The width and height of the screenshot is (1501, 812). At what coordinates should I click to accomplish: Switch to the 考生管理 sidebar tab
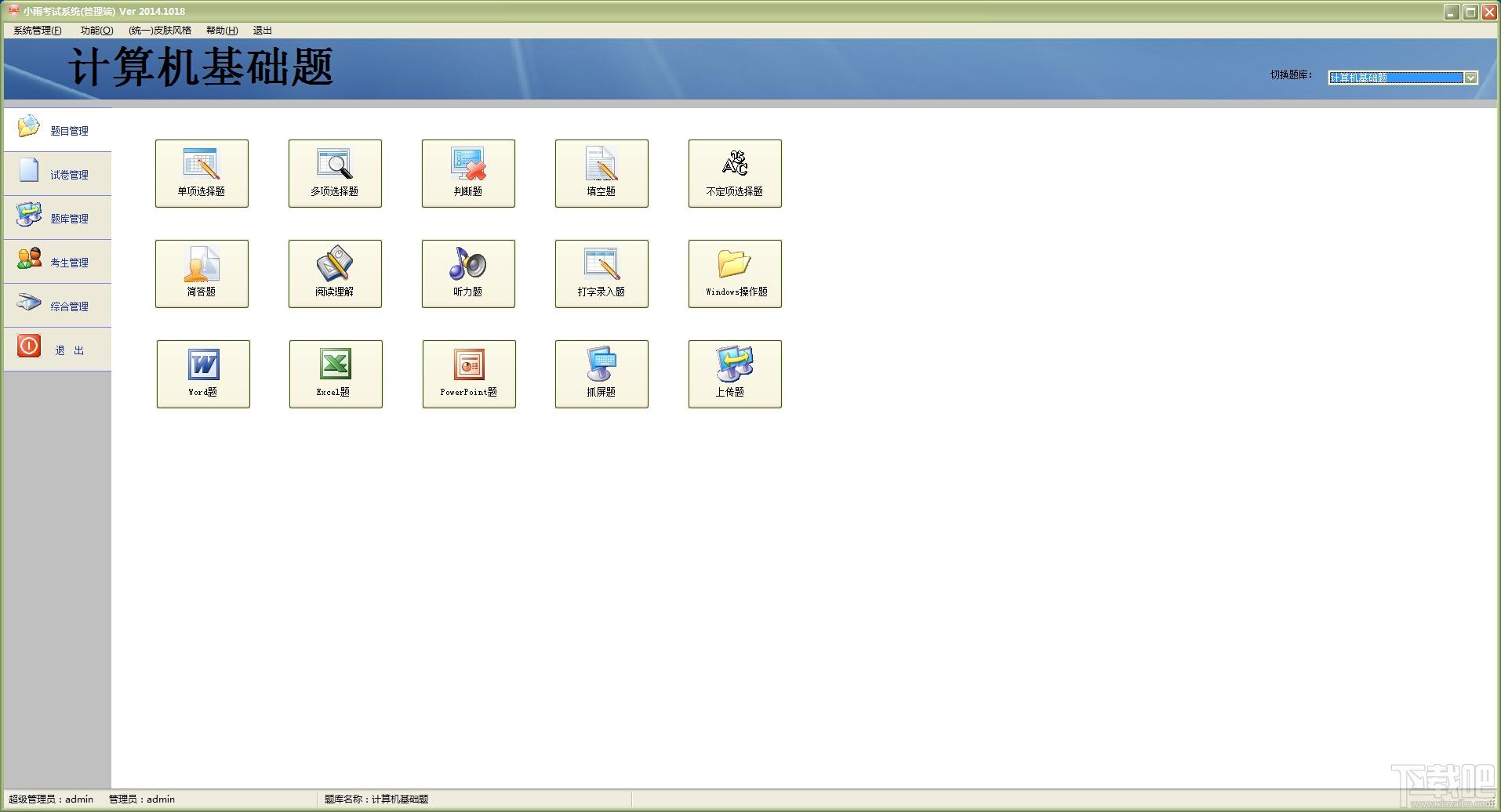57,262
